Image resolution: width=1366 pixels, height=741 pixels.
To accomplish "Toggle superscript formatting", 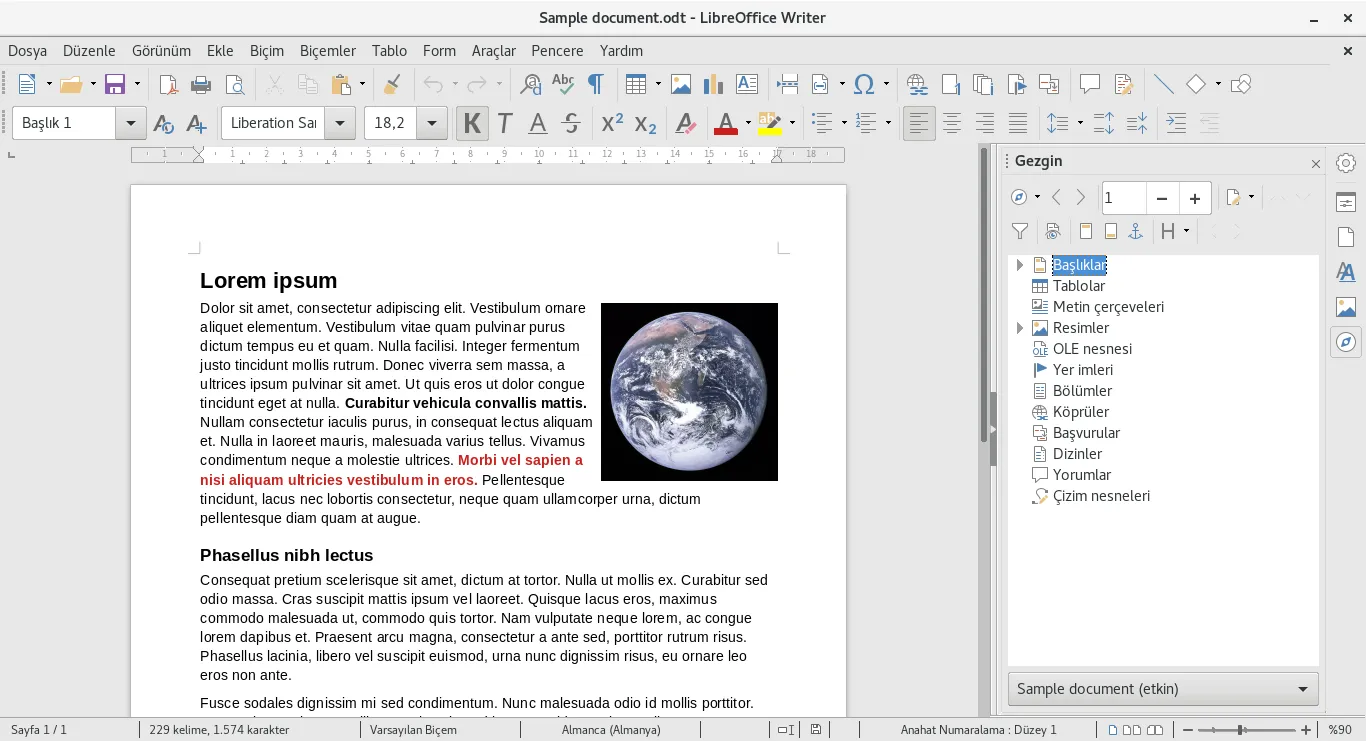I will click(611, 123).
